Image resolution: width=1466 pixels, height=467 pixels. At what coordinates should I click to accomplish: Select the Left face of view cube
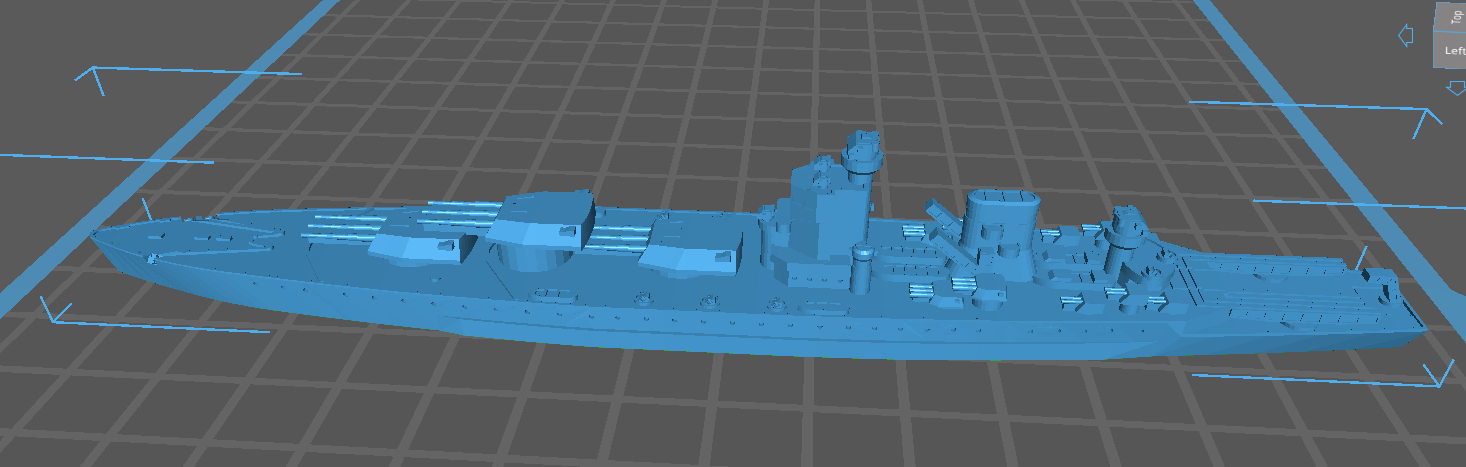click(x=1453, y=51)
